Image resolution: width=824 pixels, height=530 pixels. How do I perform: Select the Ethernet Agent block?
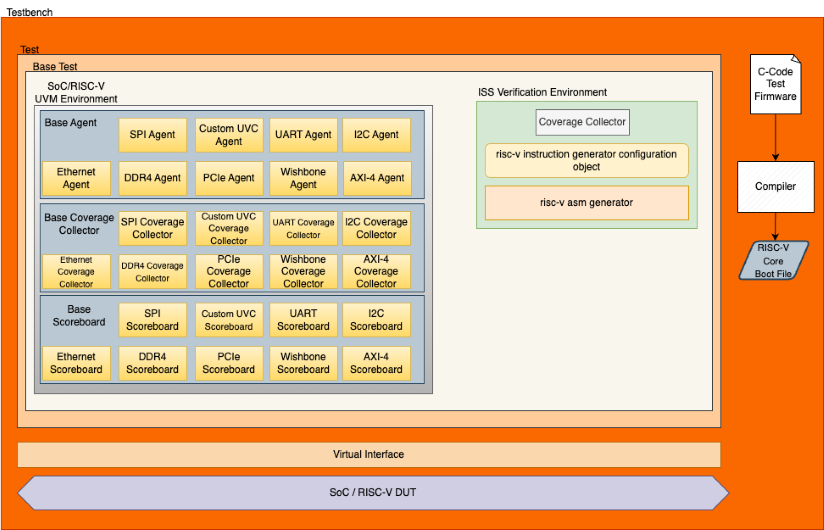pyautogui.click(x=76, y=178)
